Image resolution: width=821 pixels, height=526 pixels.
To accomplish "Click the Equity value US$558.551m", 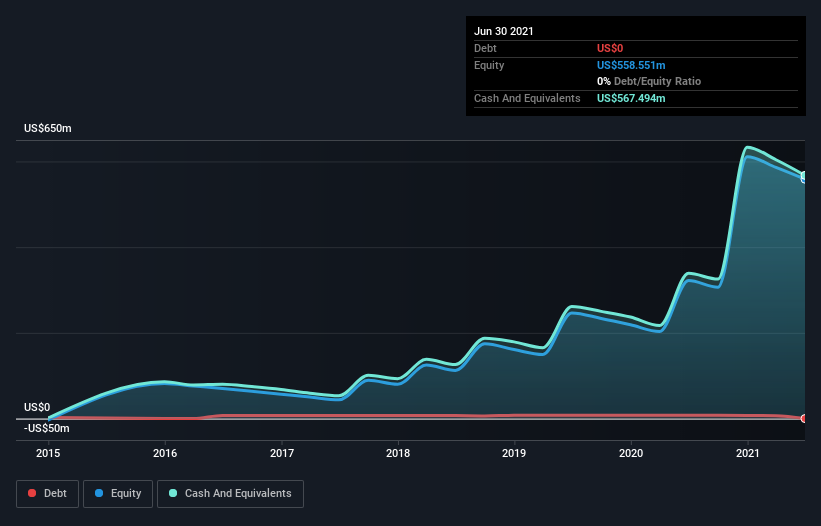I will (x=631, y=65).
